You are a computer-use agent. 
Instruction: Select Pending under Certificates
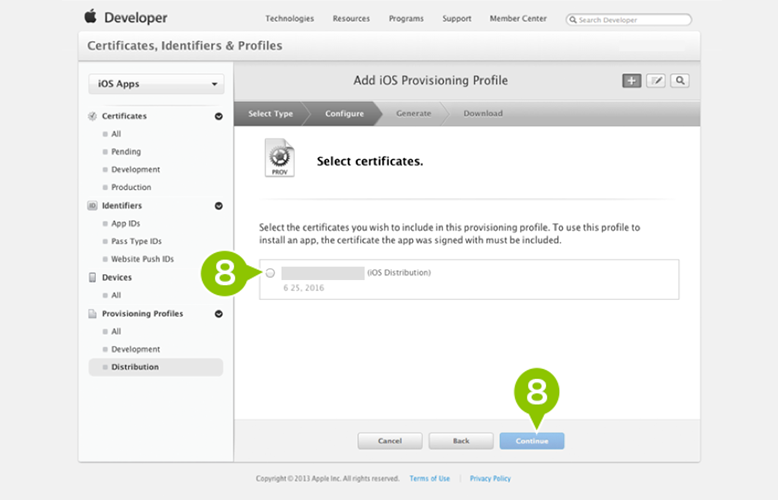[126, 152]
